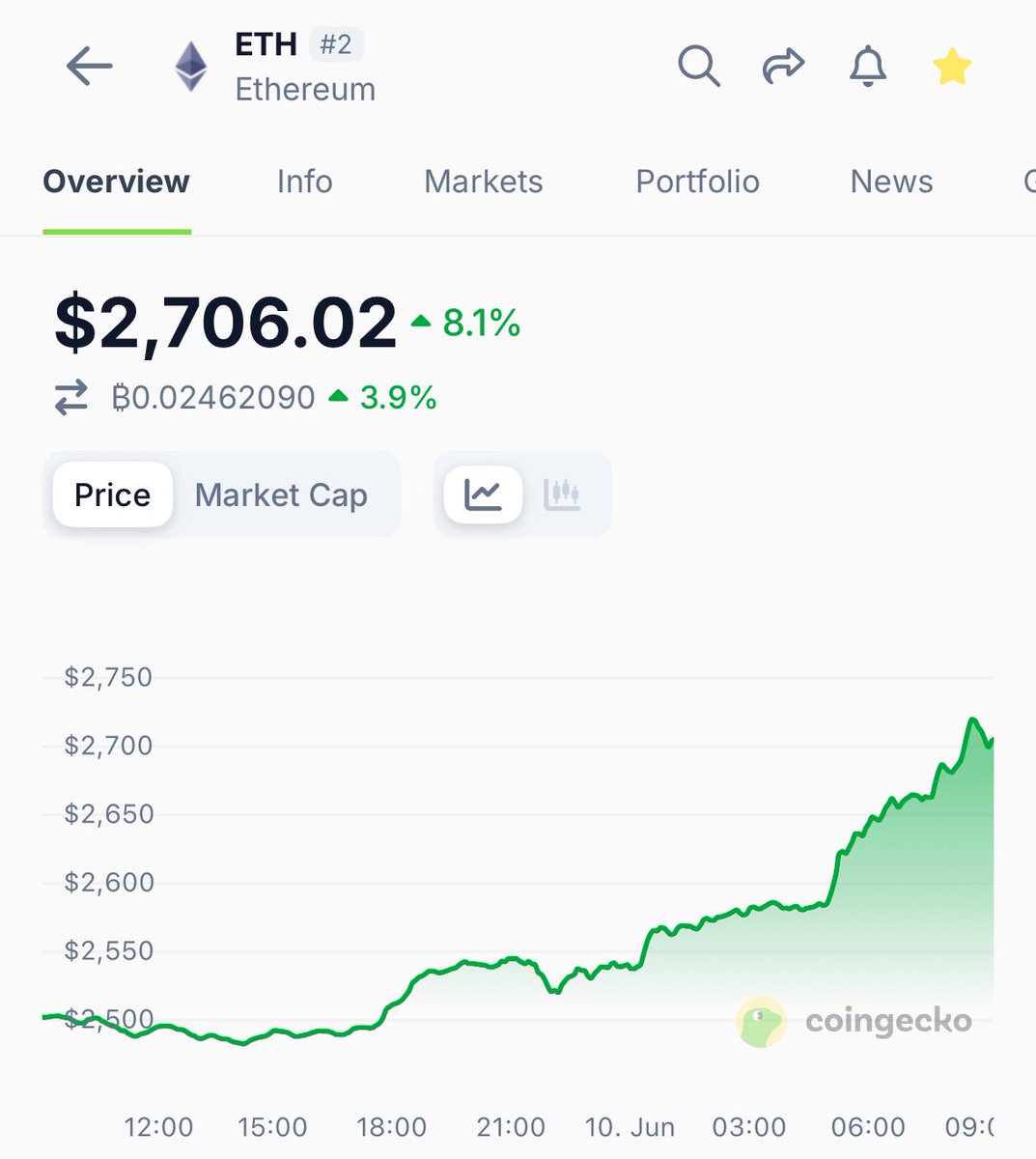Open the Markets tab
1036x1159 pixels.
pos(484,182)
